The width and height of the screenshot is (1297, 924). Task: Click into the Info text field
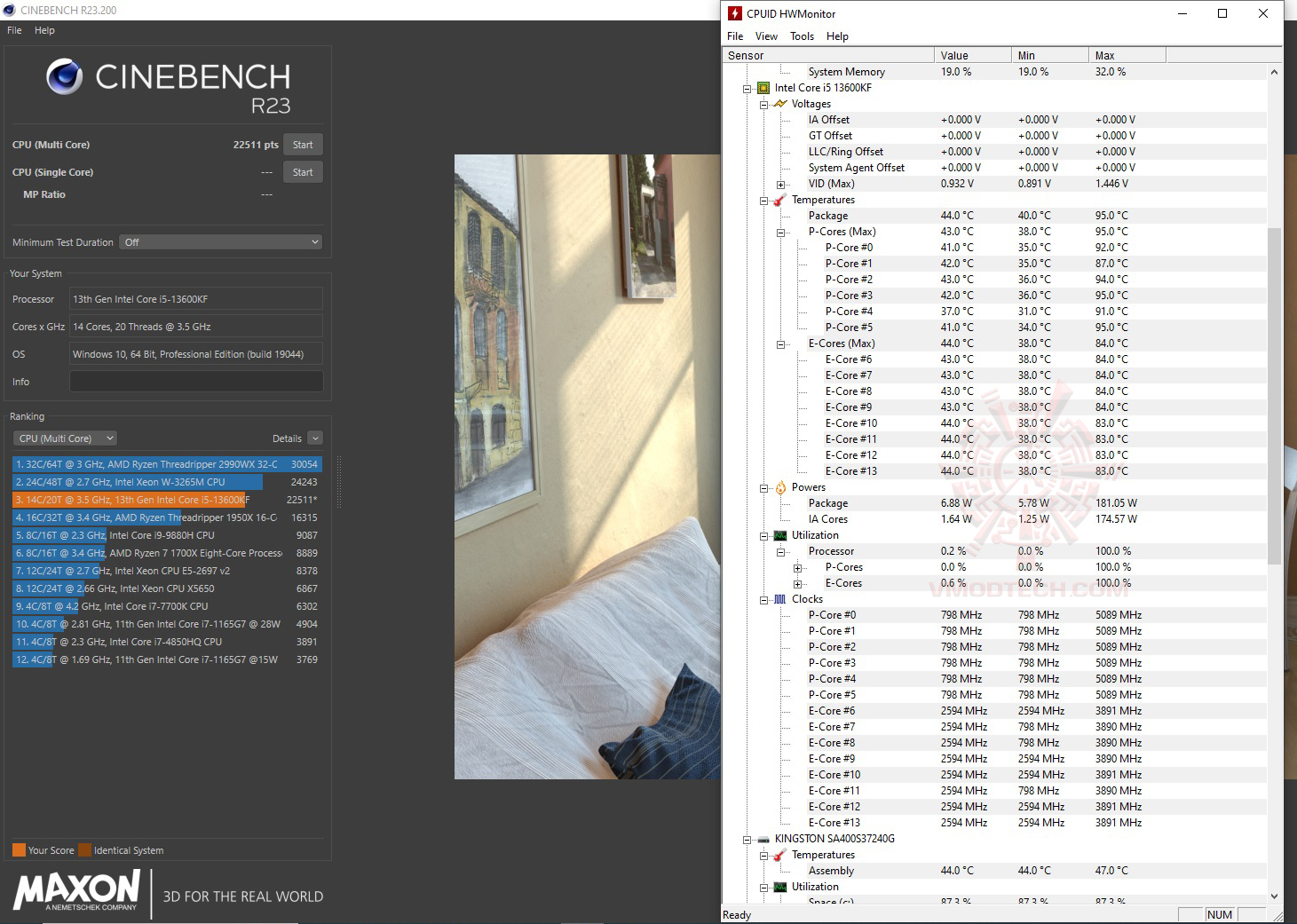(196, 382)
